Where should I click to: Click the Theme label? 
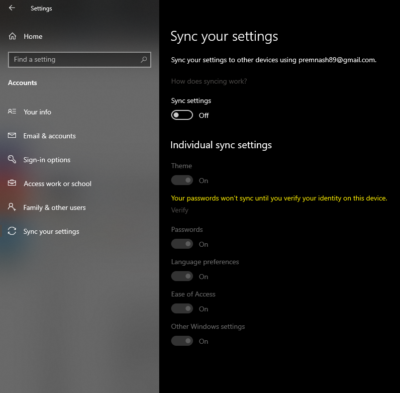click(x=181, y=166)
